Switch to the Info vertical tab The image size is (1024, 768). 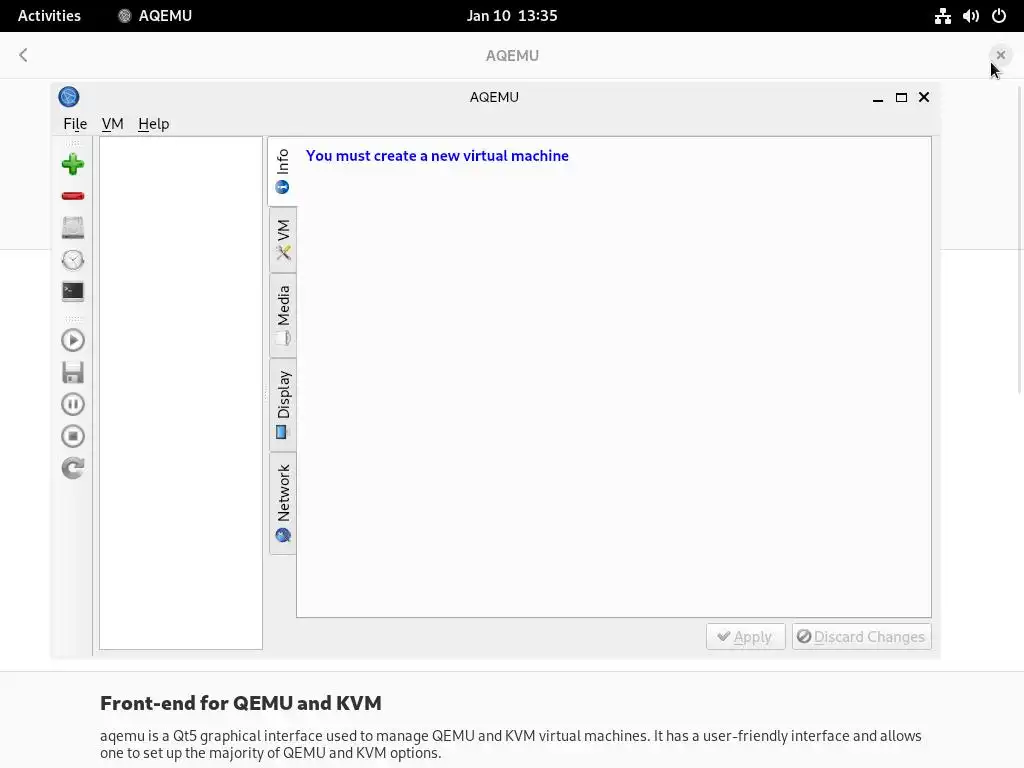[x=282, y=172]
